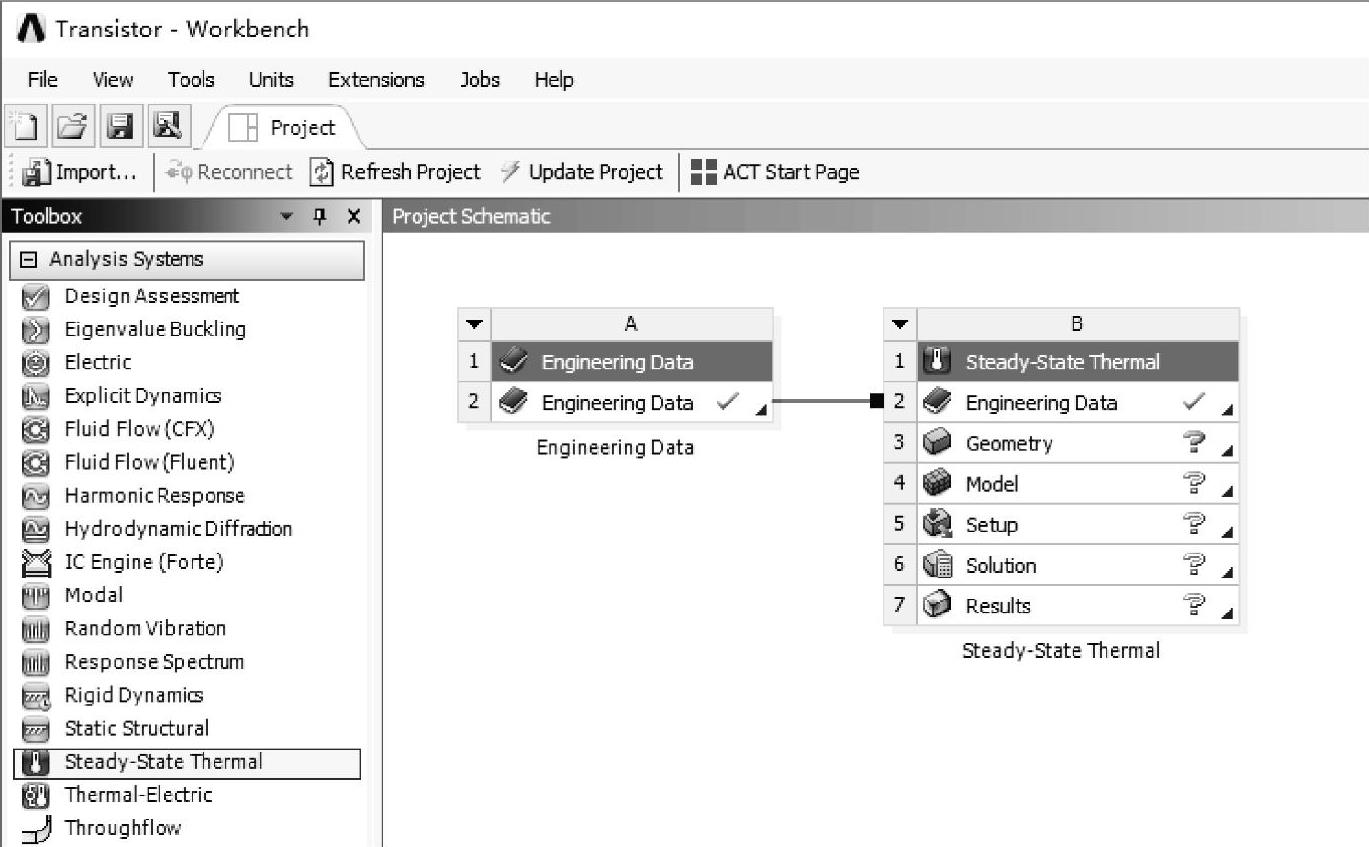
Task: Select the Electric analysis icon
Action: click(x=36, y=363)
